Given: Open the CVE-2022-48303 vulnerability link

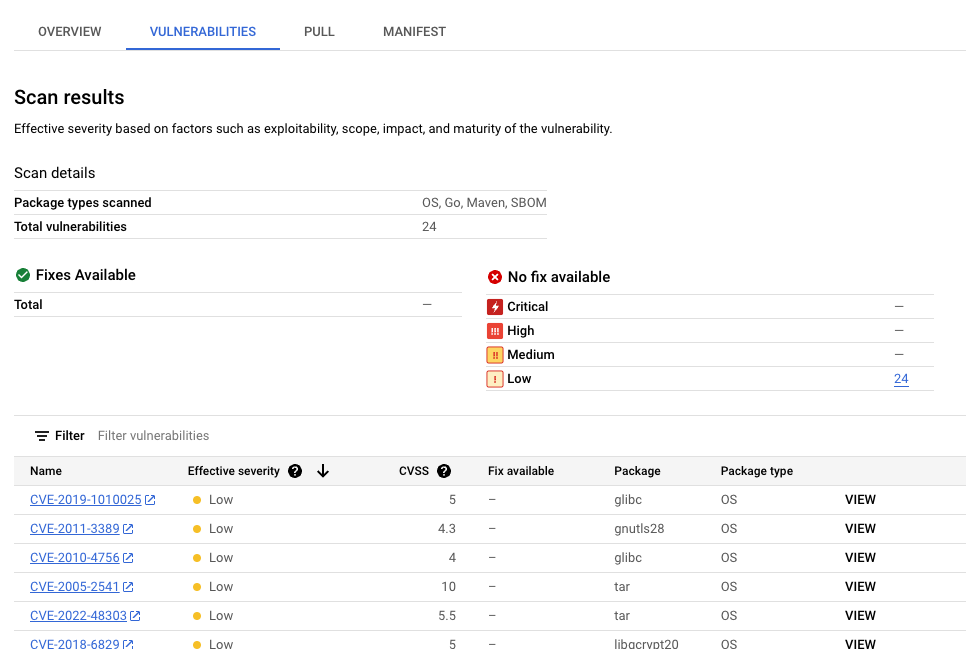Looking at the screenshot, I should point(77,616).
